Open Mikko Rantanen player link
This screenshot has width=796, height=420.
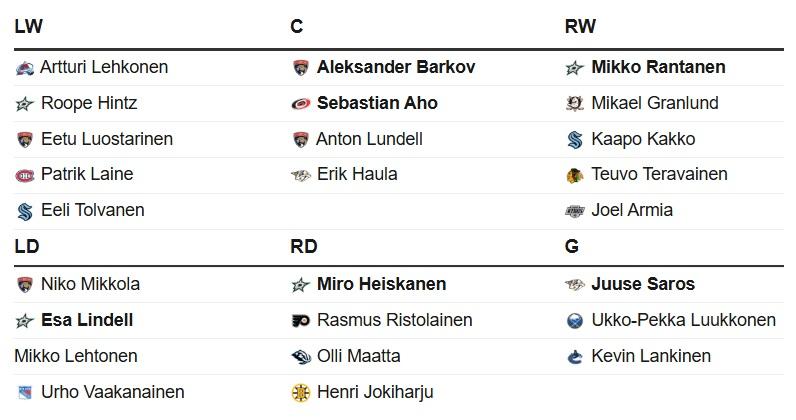[x=658, y=67]
